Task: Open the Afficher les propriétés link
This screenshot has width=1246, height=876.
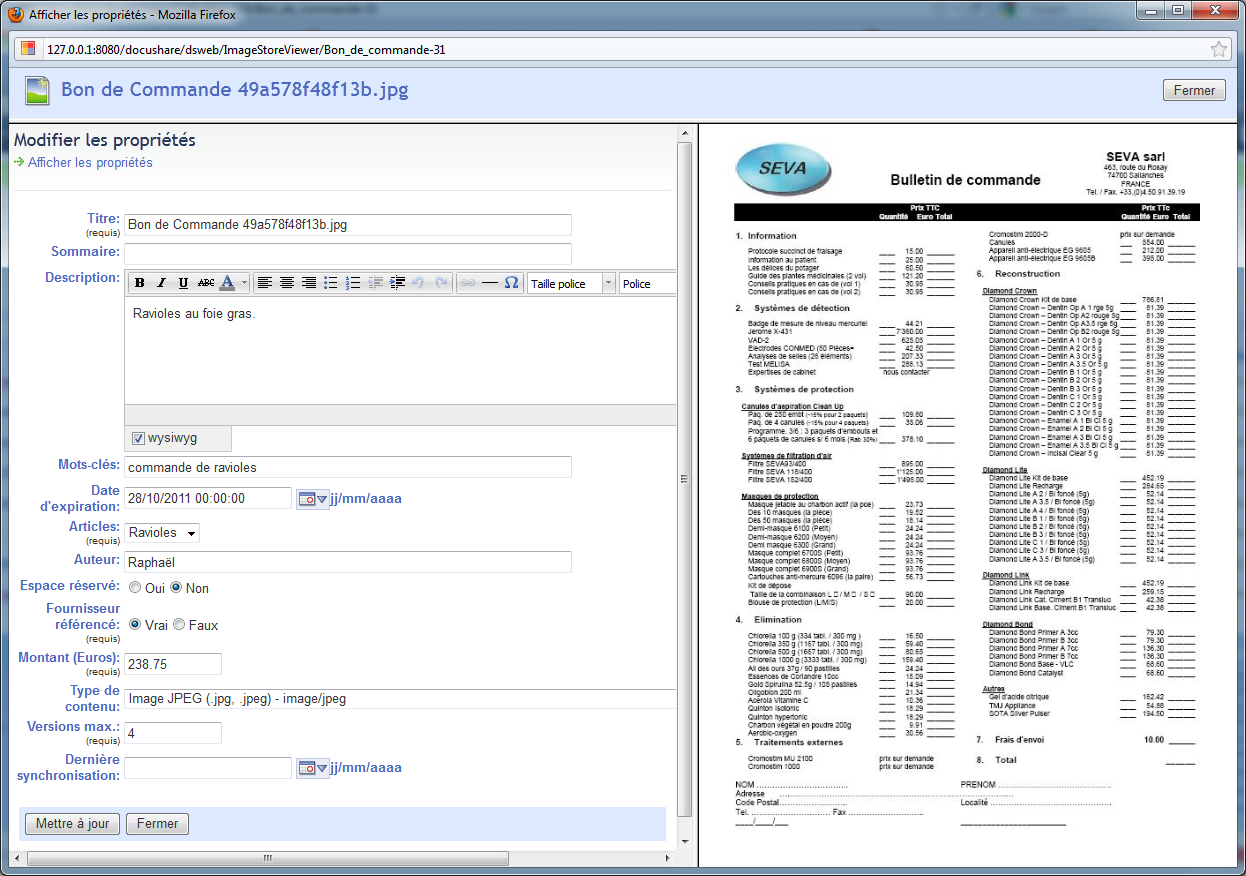Action: point(90,162)
